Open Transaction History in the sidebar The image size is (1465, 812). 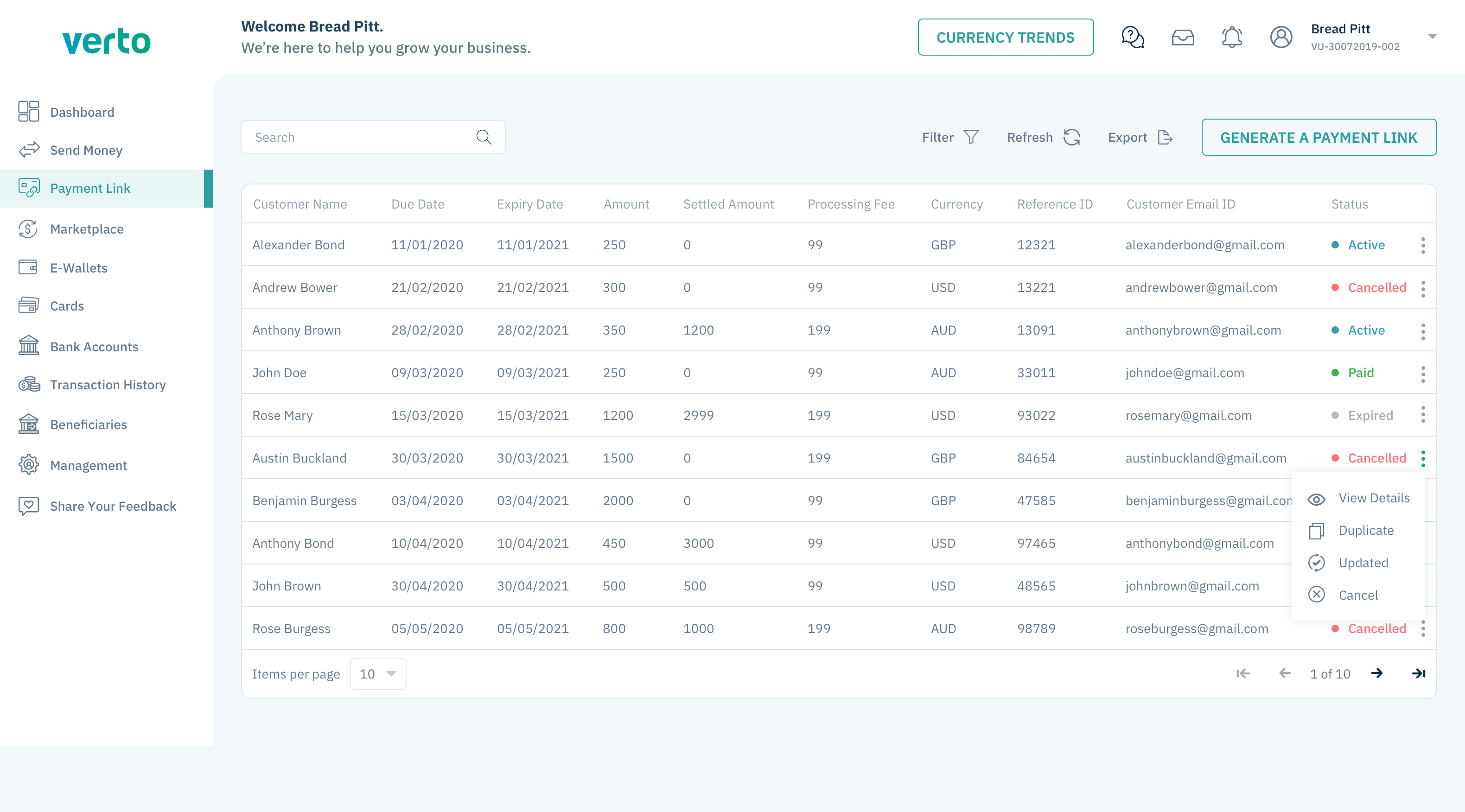click(108, 385)
